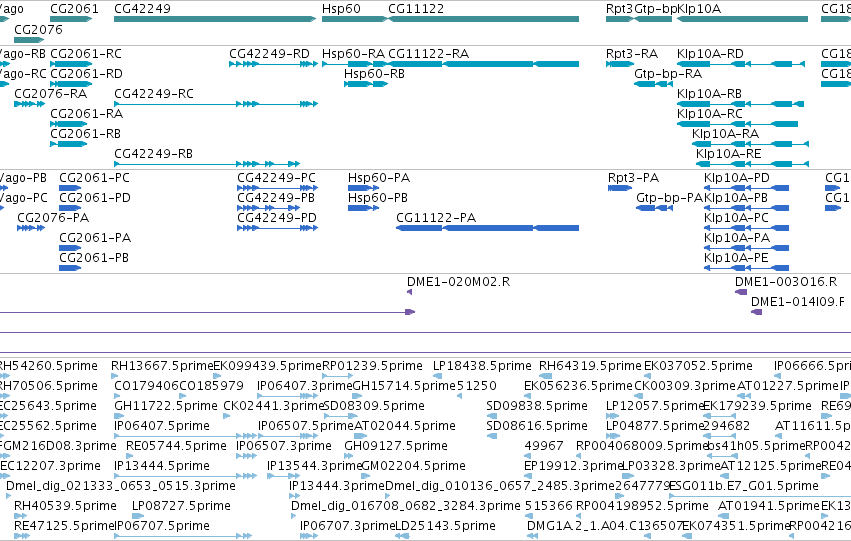This screenshot has height=541, width=851.
Task: Select the Klp10A-PB protein feature
Action: 746,208
